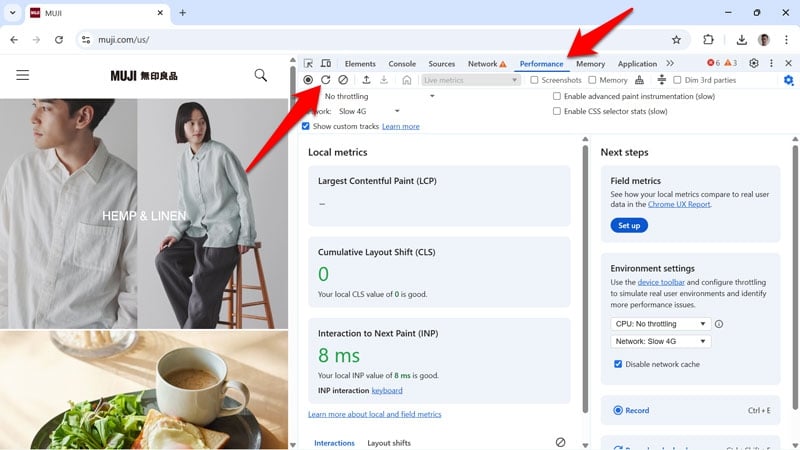Reload the muji.com page
The image size is (800, 450).
click(x=59, y=40)
